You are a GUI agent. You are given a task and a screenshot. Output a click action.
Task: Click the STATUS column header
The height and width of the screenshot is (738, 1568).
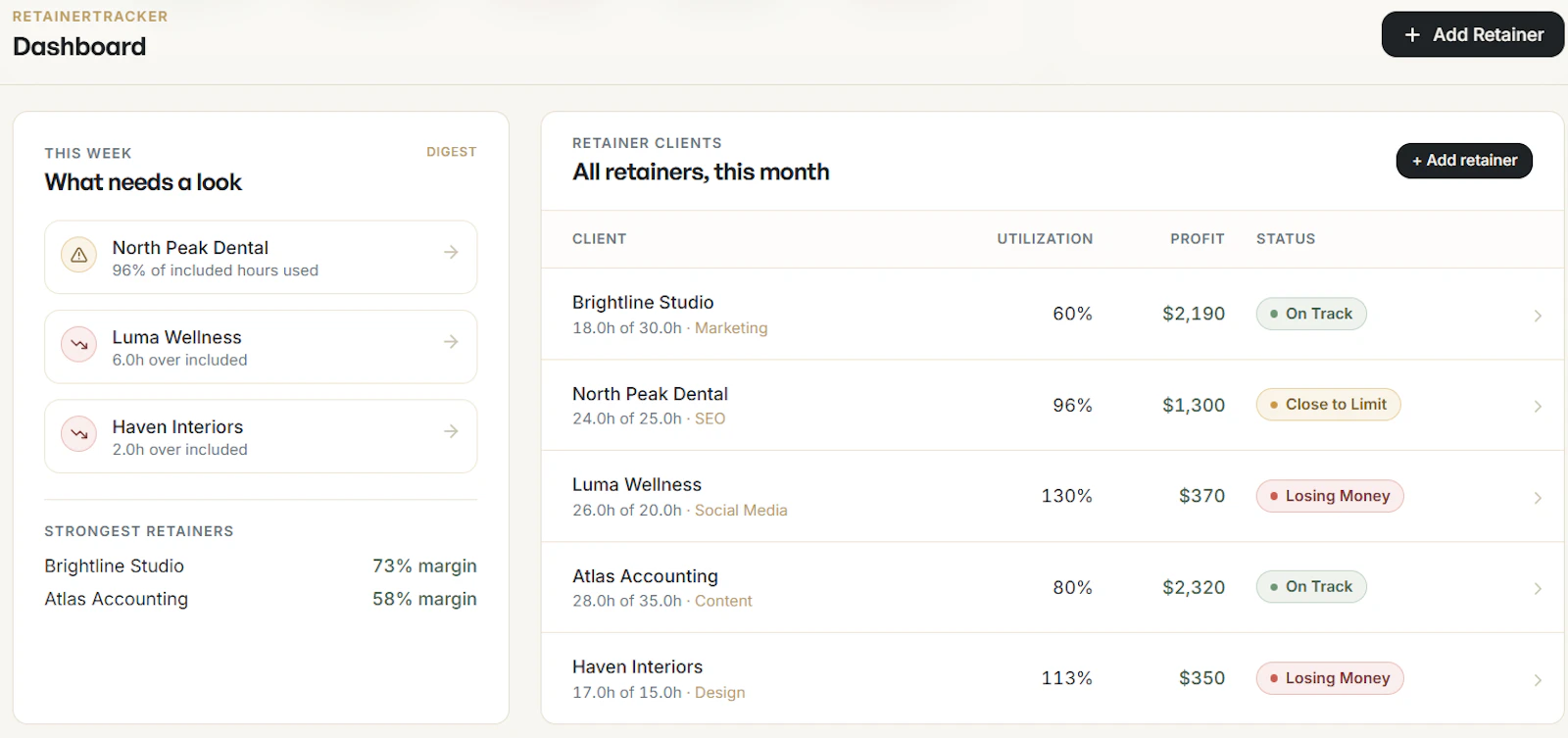coord(1286,239)
